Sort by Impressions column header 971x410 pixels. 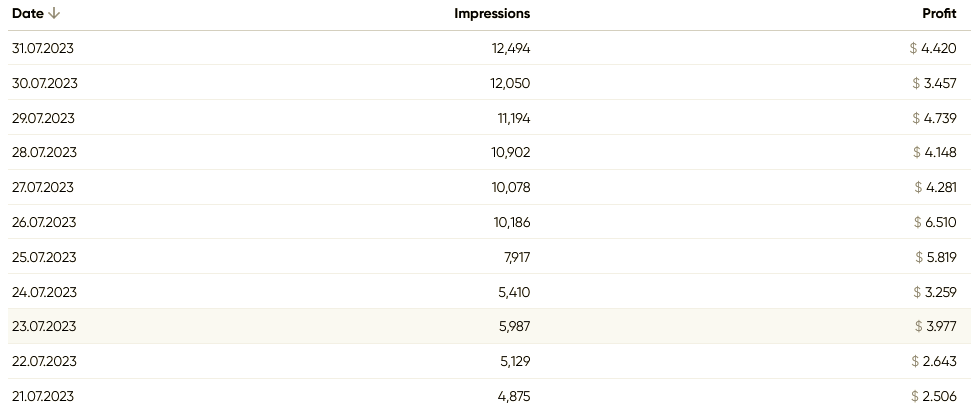492,14
